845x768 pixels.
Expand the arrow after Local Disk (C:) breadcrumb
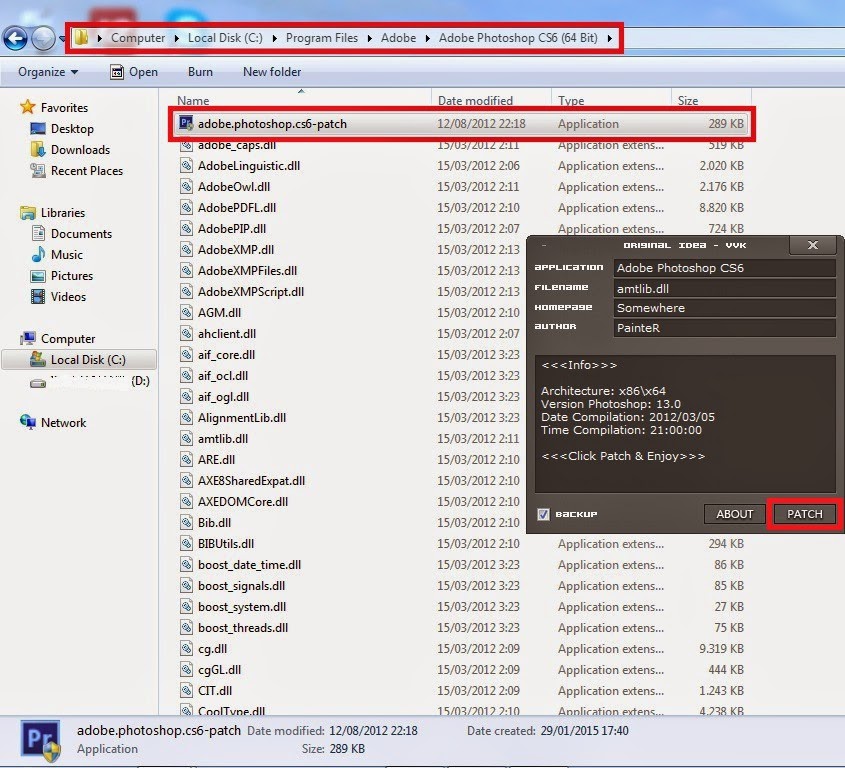point(275,38)
